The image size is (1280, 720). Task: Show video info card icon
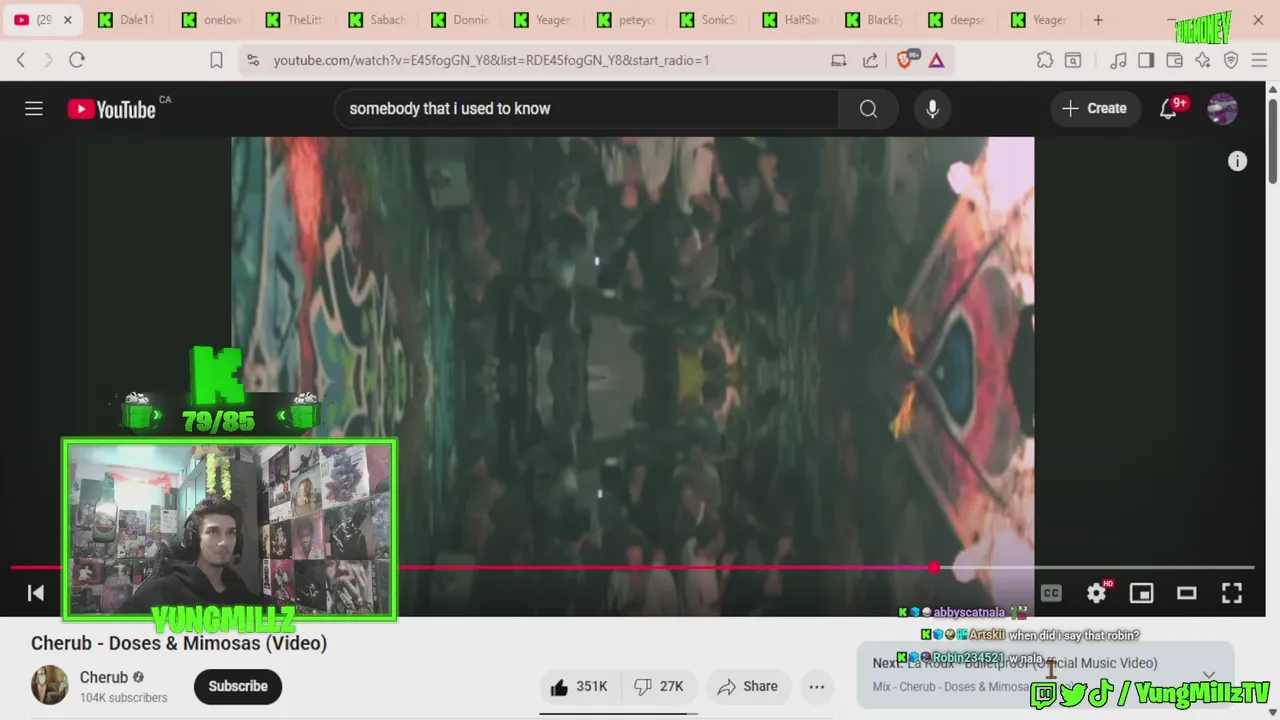[1237, 161]
